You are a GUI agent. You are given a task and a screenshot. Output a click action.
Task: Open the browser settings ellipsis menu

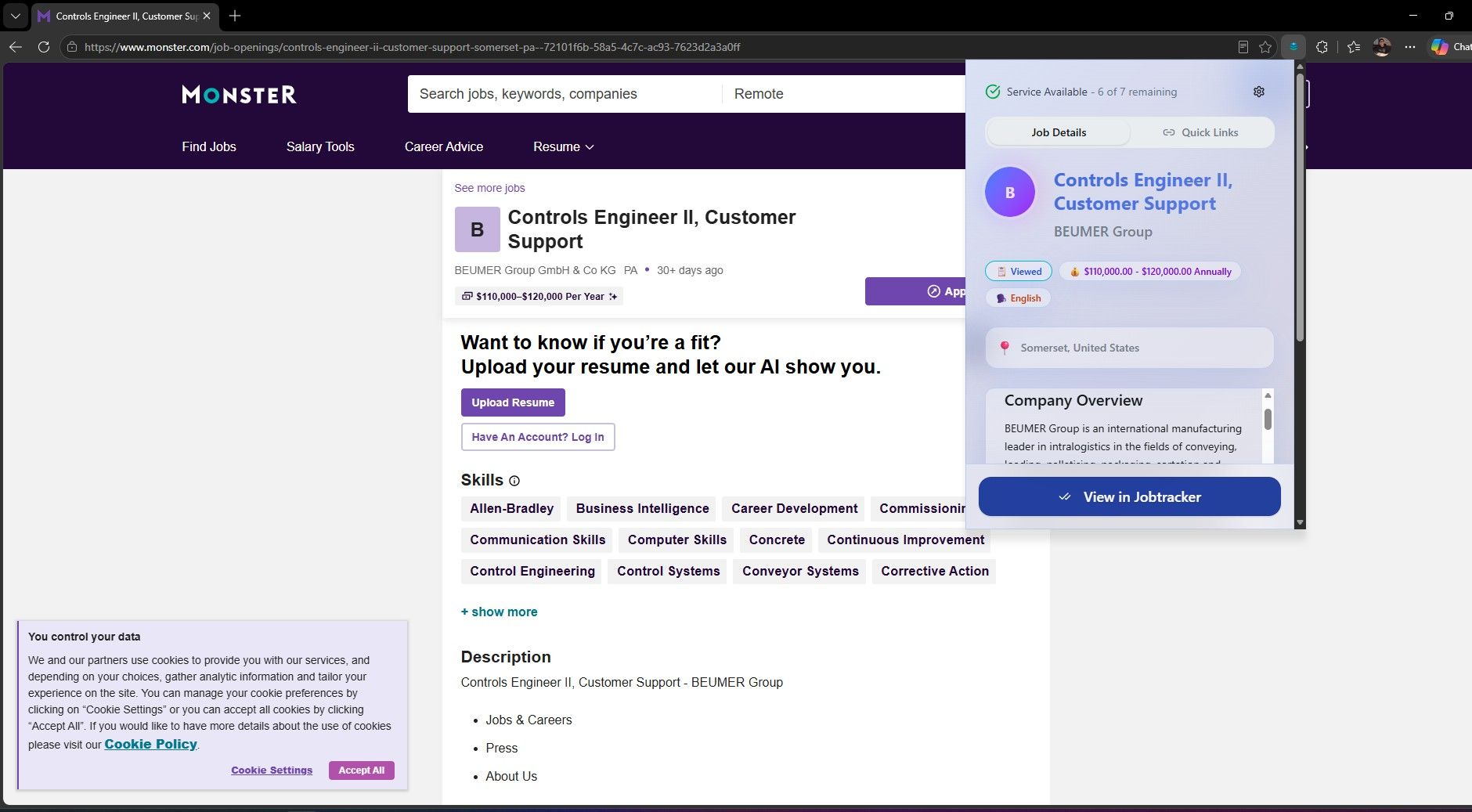(1410, 47)
